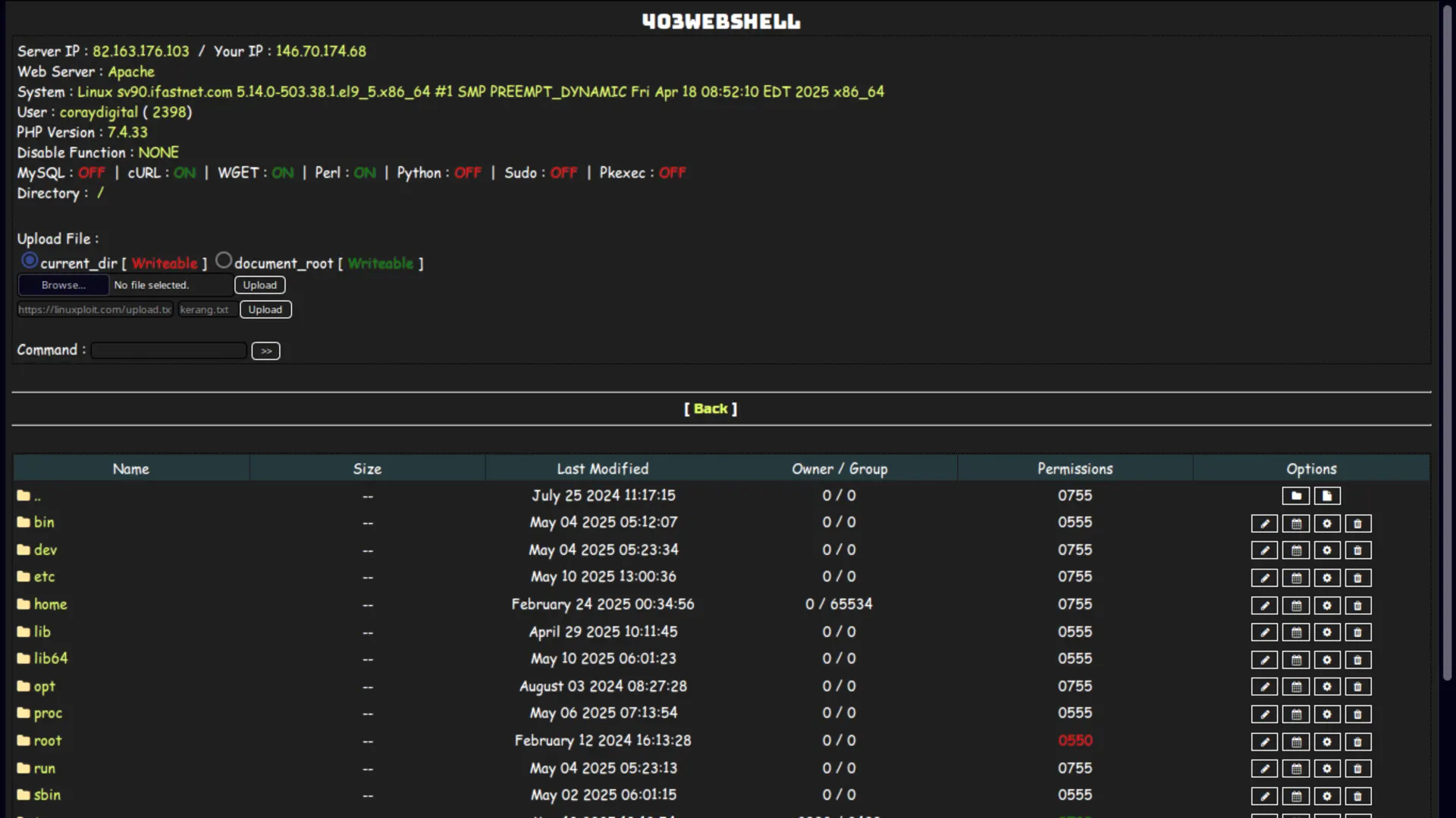Open the etc directory link
This screenshot has width=1456, height=818.
pos(45,577)
